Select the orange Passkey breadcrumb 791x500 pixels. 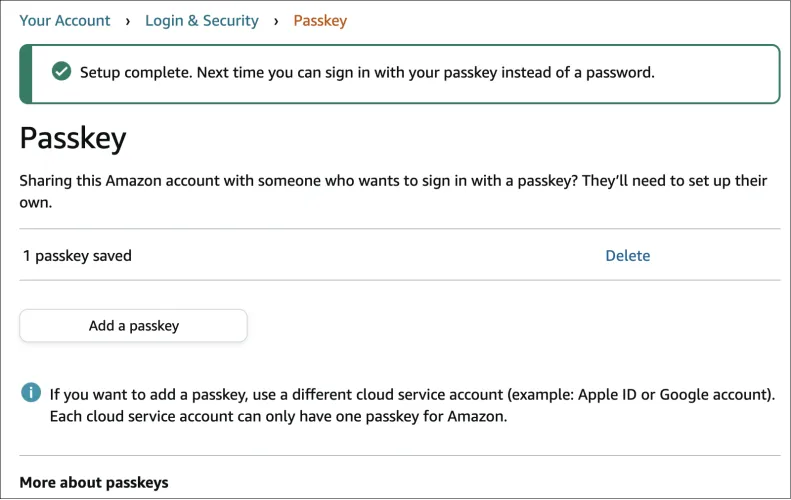coord(320,21)
